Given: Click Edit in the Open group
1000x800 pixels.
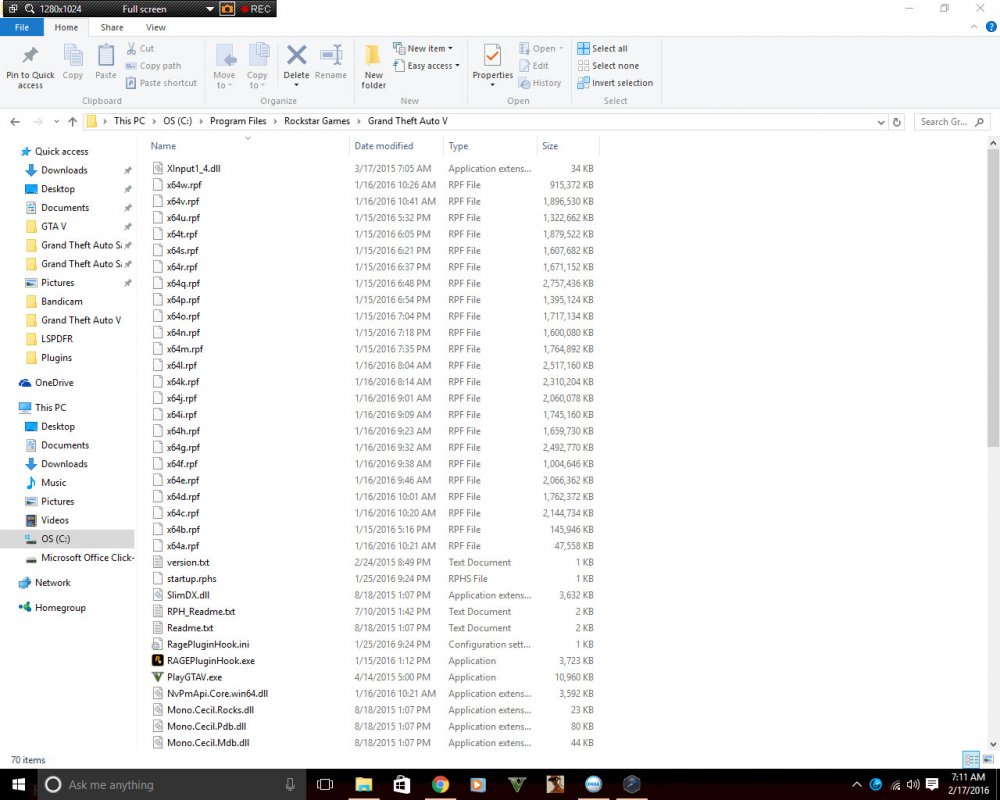Looking at the screenshot, I should 534,66.
